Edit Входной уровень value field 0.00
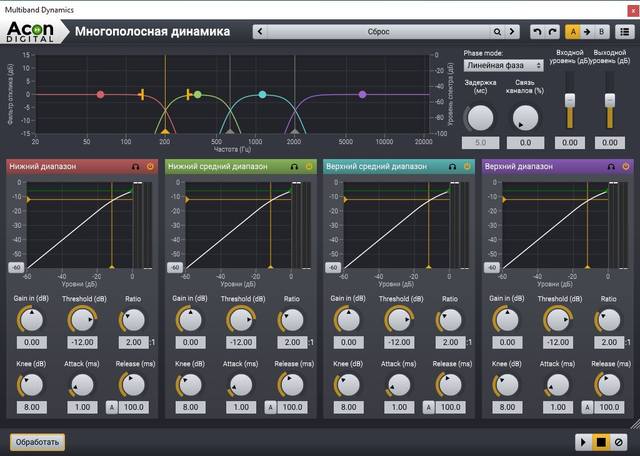Image resolution: width=640 pixels, height=456 pixels. (x=570, y=142)
